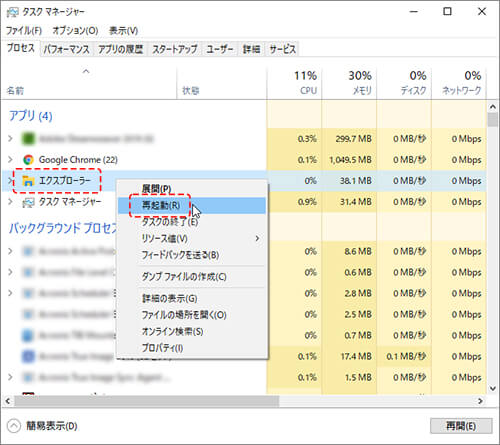Open the オプション(O) menu
Screen dimensions: 500x445
75,31
